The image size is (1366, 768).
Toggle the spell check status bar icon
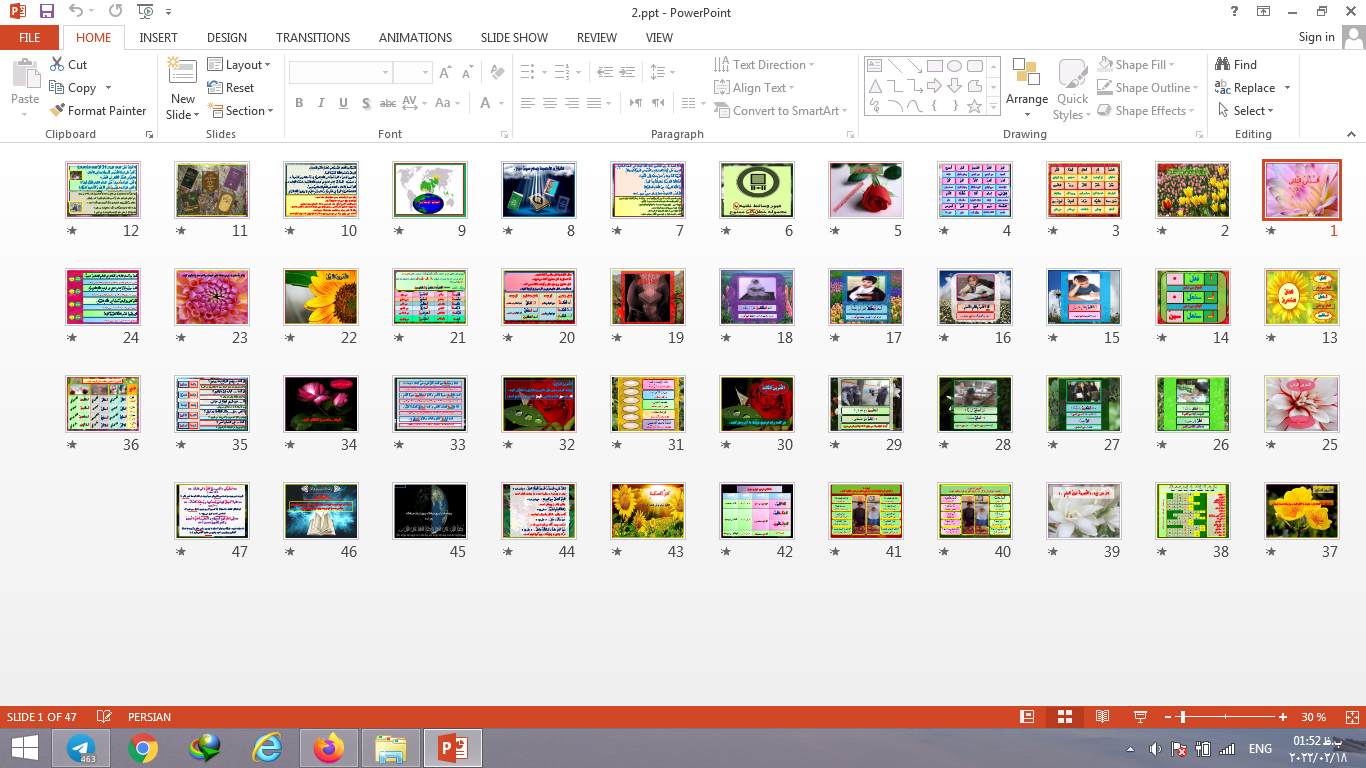(104, 717)
